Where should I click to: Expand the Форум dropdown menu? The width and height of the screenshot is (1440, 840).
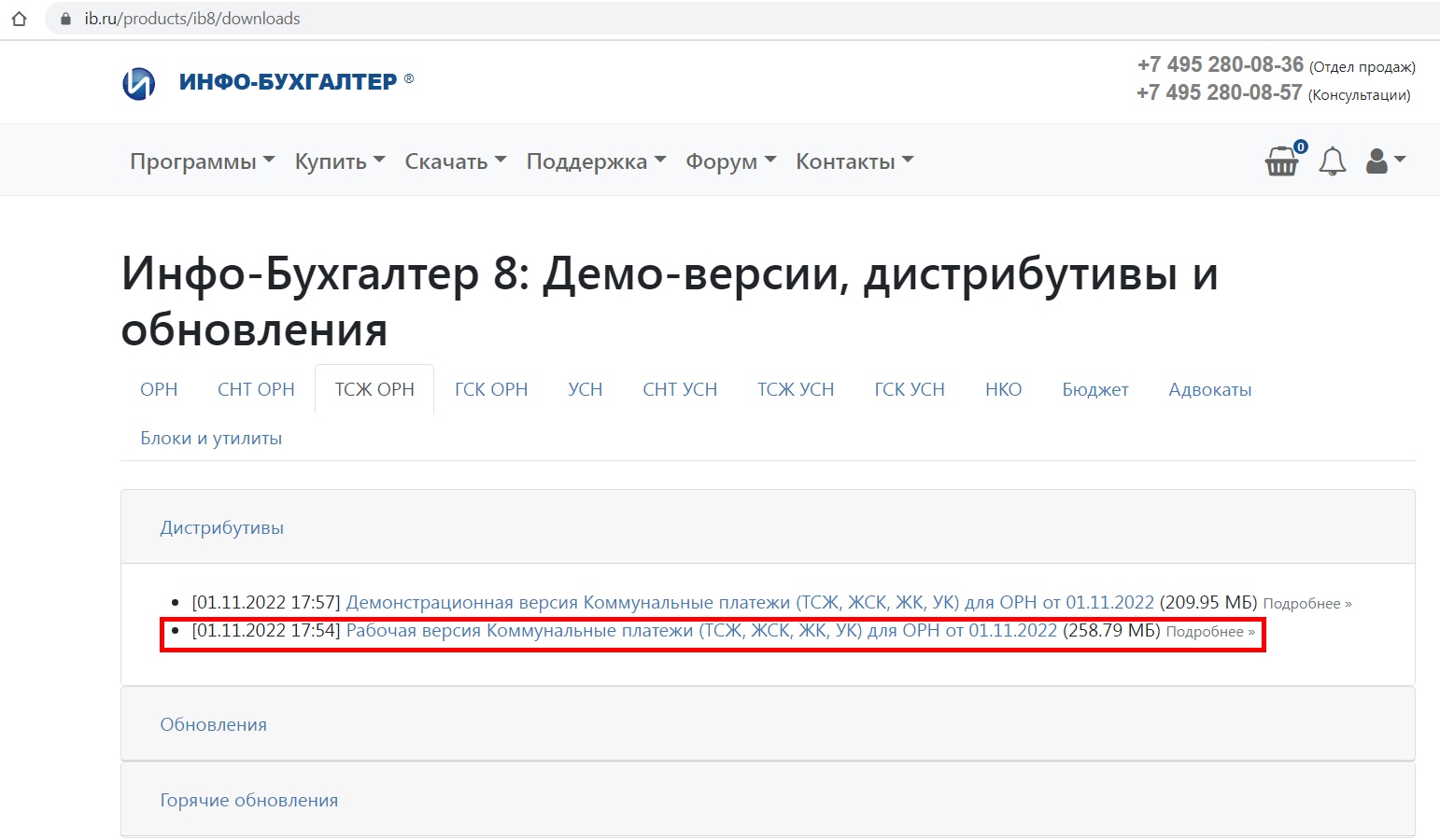tap(731, 161)
